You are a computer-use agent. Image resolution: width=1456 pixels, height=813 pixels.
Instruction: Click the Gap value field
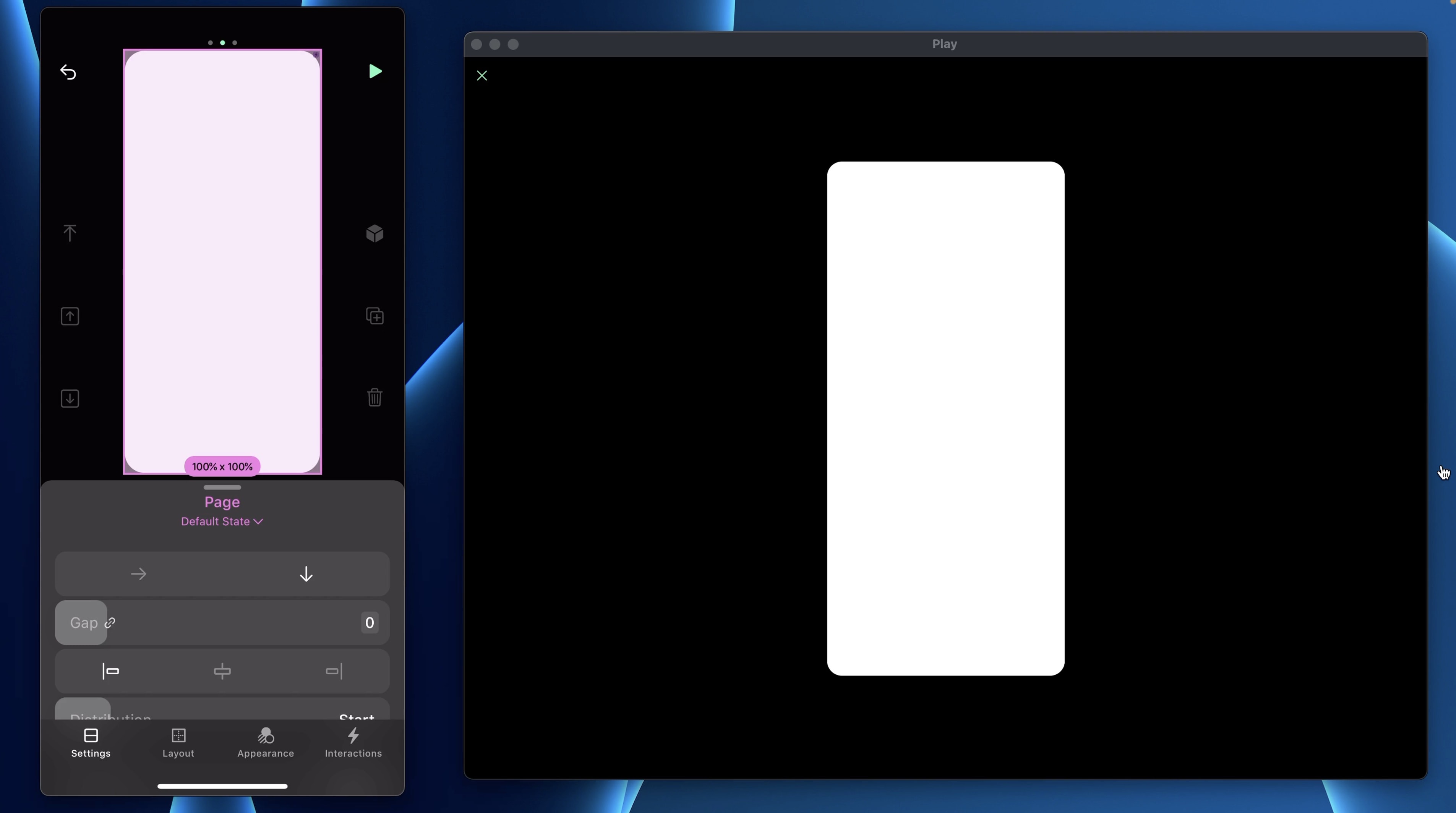369,623
